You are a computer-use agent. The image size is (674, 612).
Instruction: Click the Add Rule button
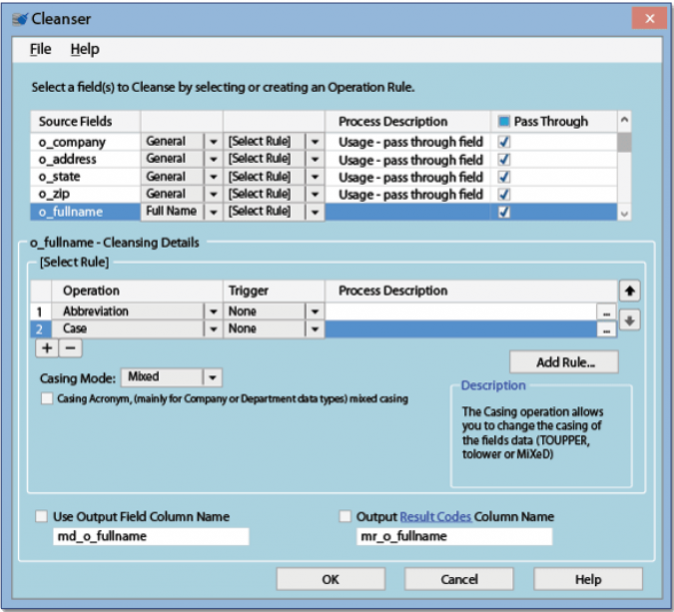(x=563, y=362)
